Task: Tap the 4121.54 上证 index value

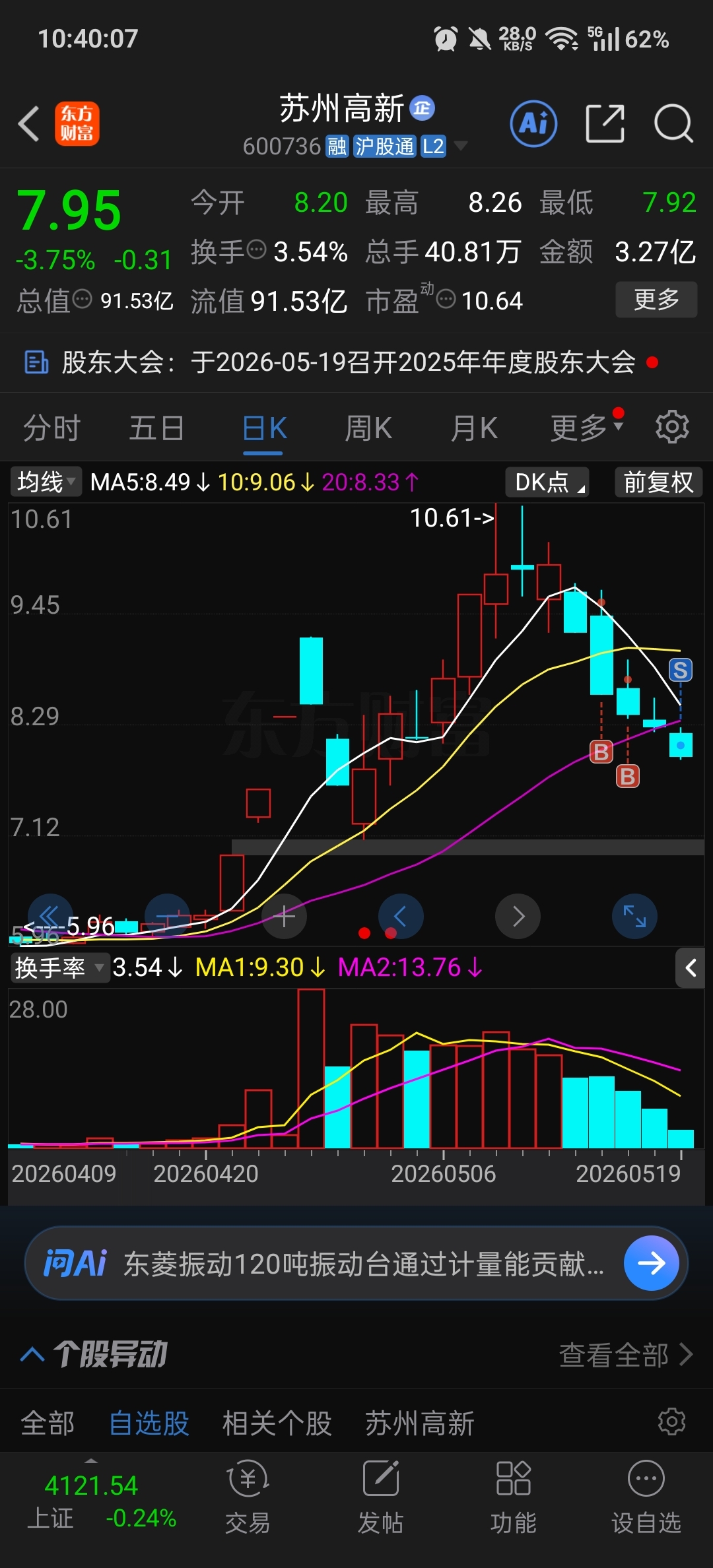Action: [91, 1486]
